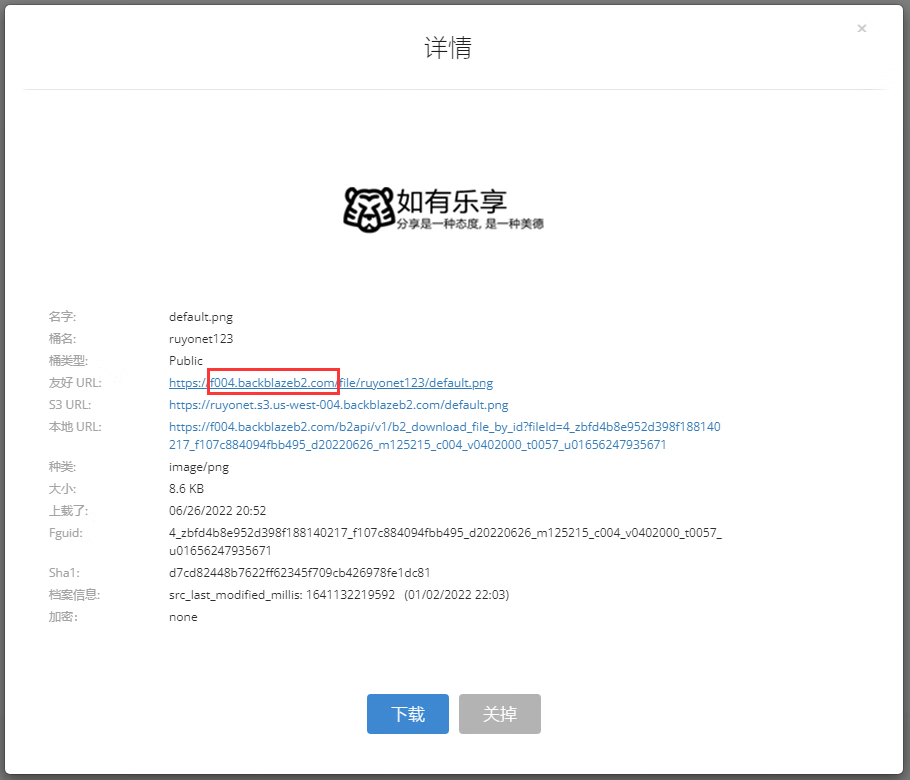
Task: Click the 名字: field label
Action: 62,317
